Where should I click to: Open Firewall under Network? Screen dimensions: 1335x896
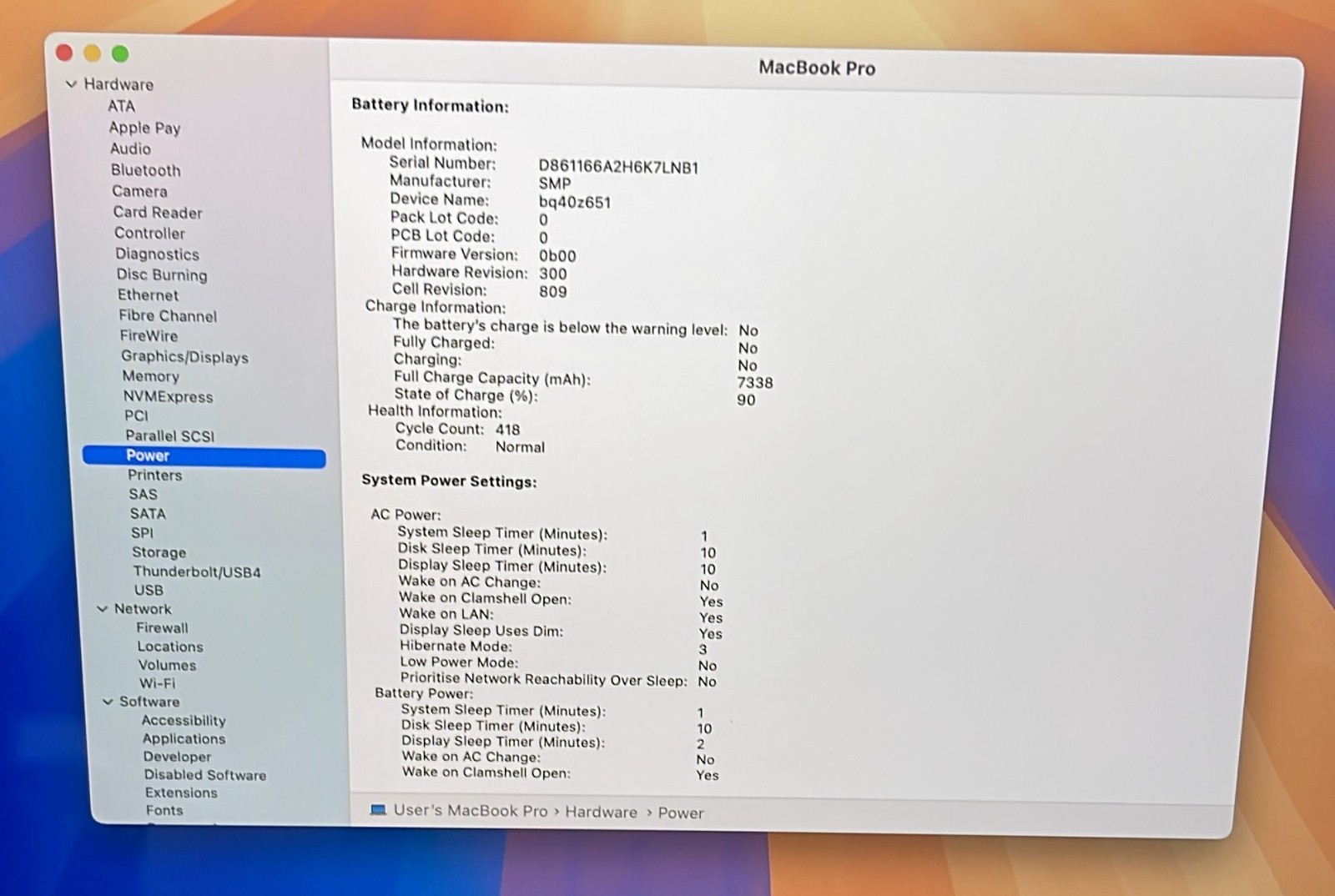163,628
